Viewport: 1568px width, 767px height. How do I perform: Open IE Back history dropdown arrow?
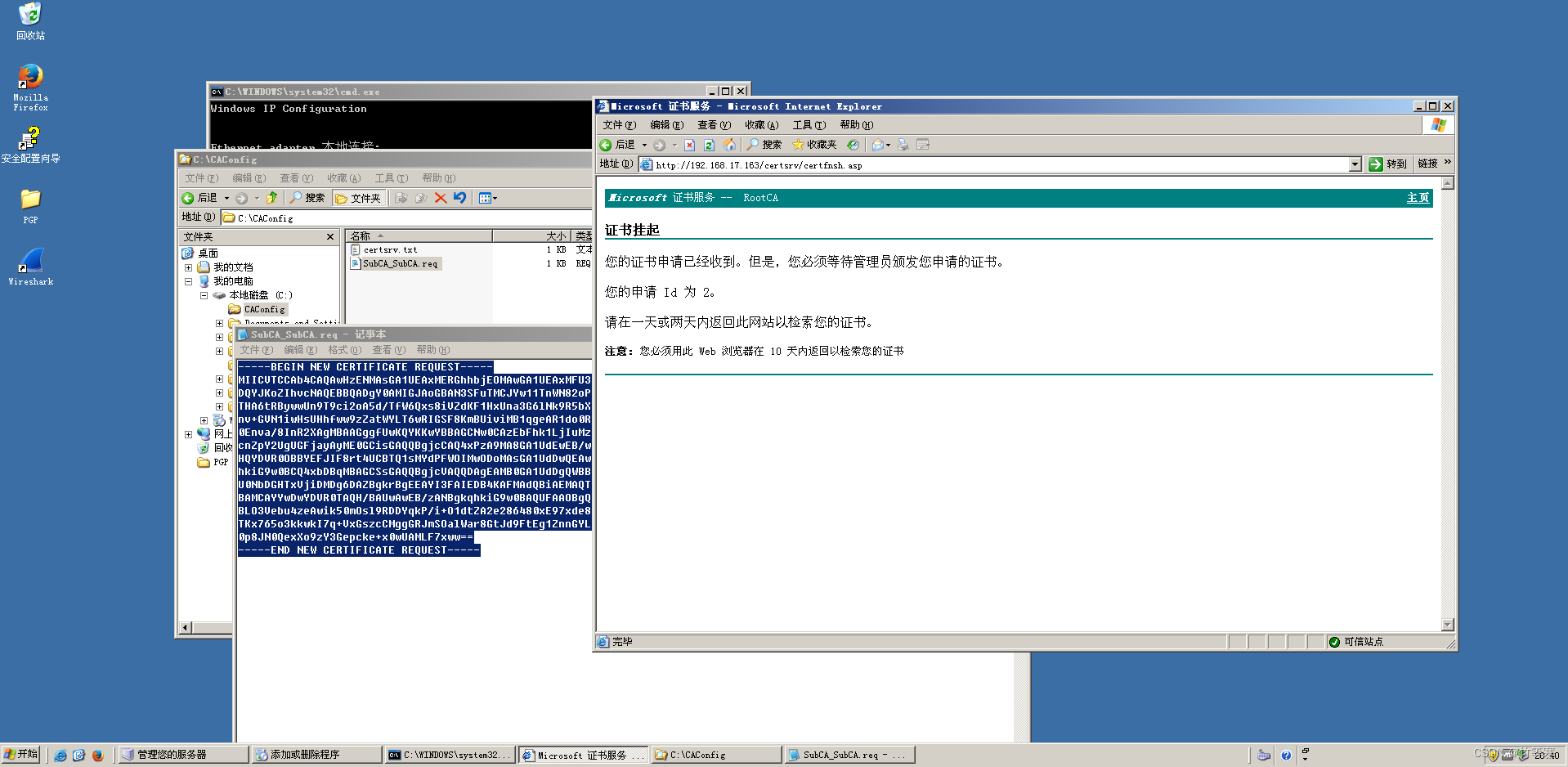pos(644,145)
